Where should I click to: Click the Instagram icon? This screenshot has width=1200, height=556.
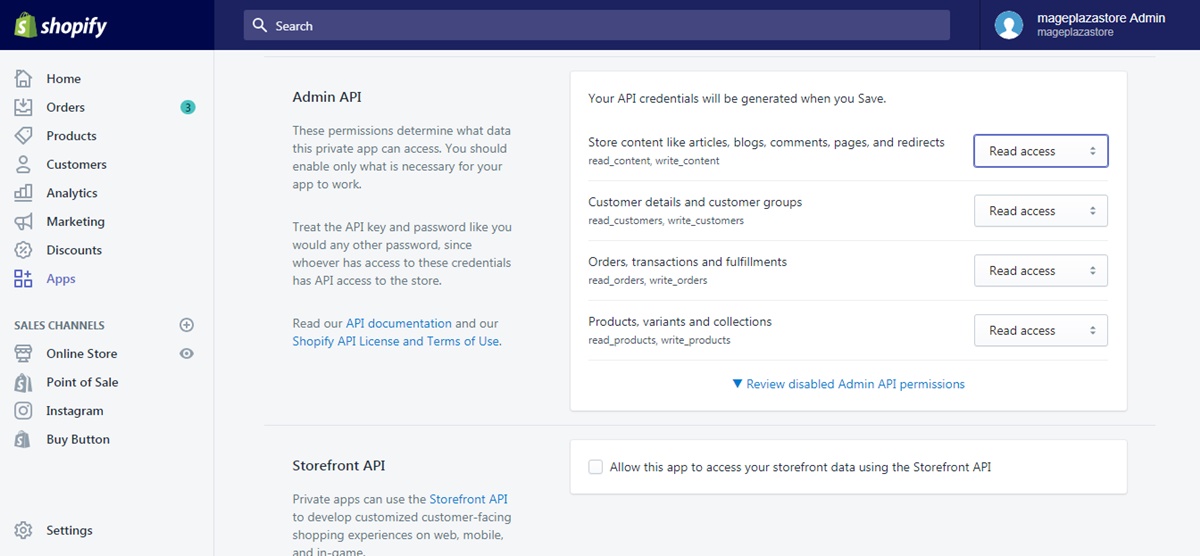[23, 411]
